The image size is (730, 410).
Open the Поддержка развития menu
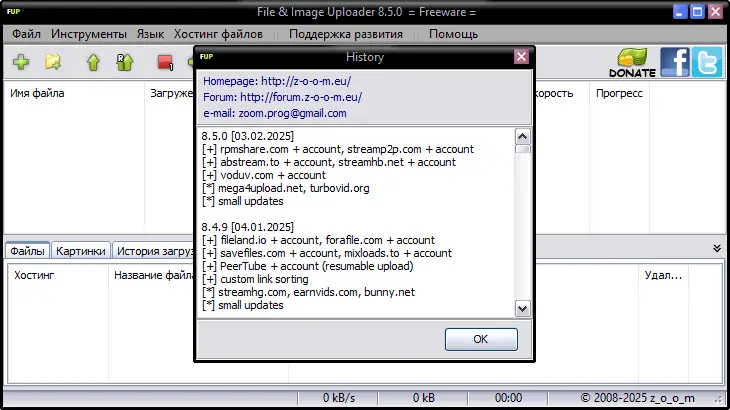345,34
